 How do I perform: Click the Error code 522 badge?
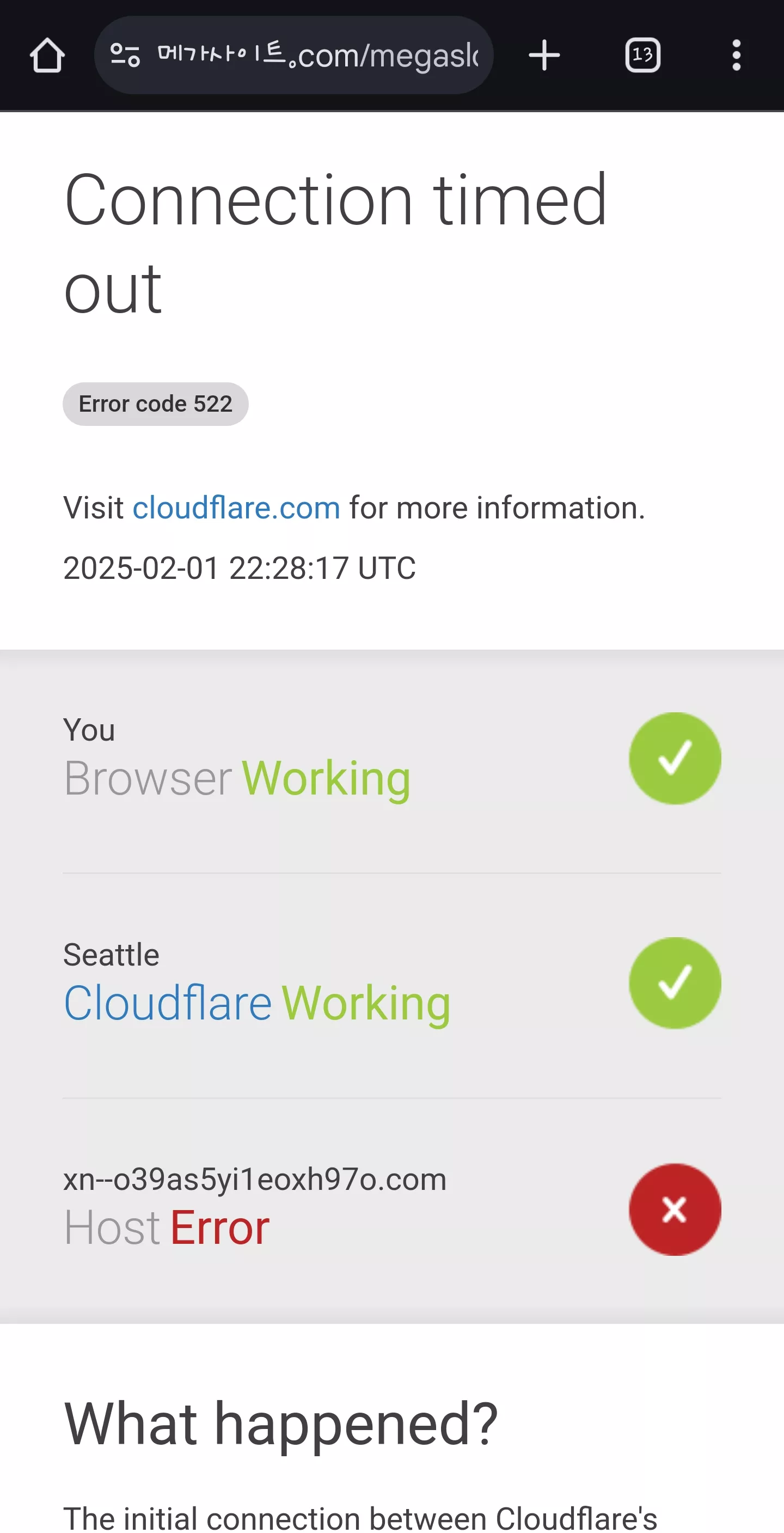(155, 404)
